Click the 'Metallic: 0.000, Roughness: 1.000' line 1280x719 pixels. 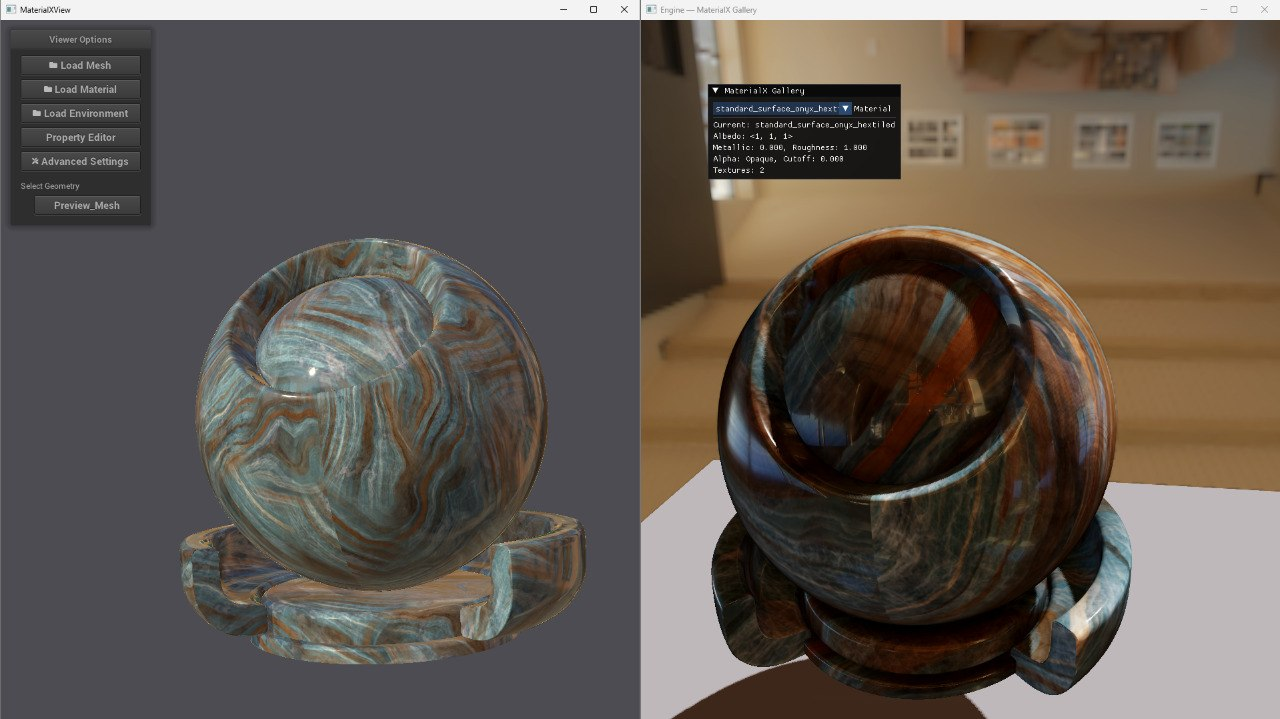click(790, 147)
